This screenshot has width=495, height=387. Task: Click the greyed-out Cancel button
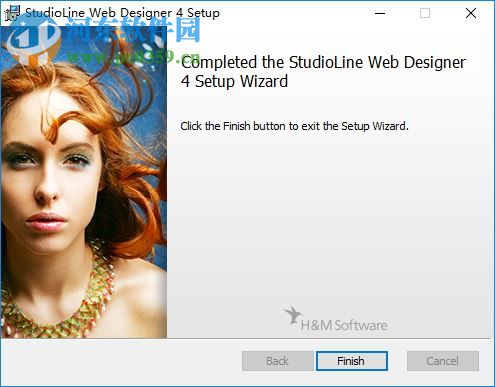pyautogui.click(x=443, y=361)
